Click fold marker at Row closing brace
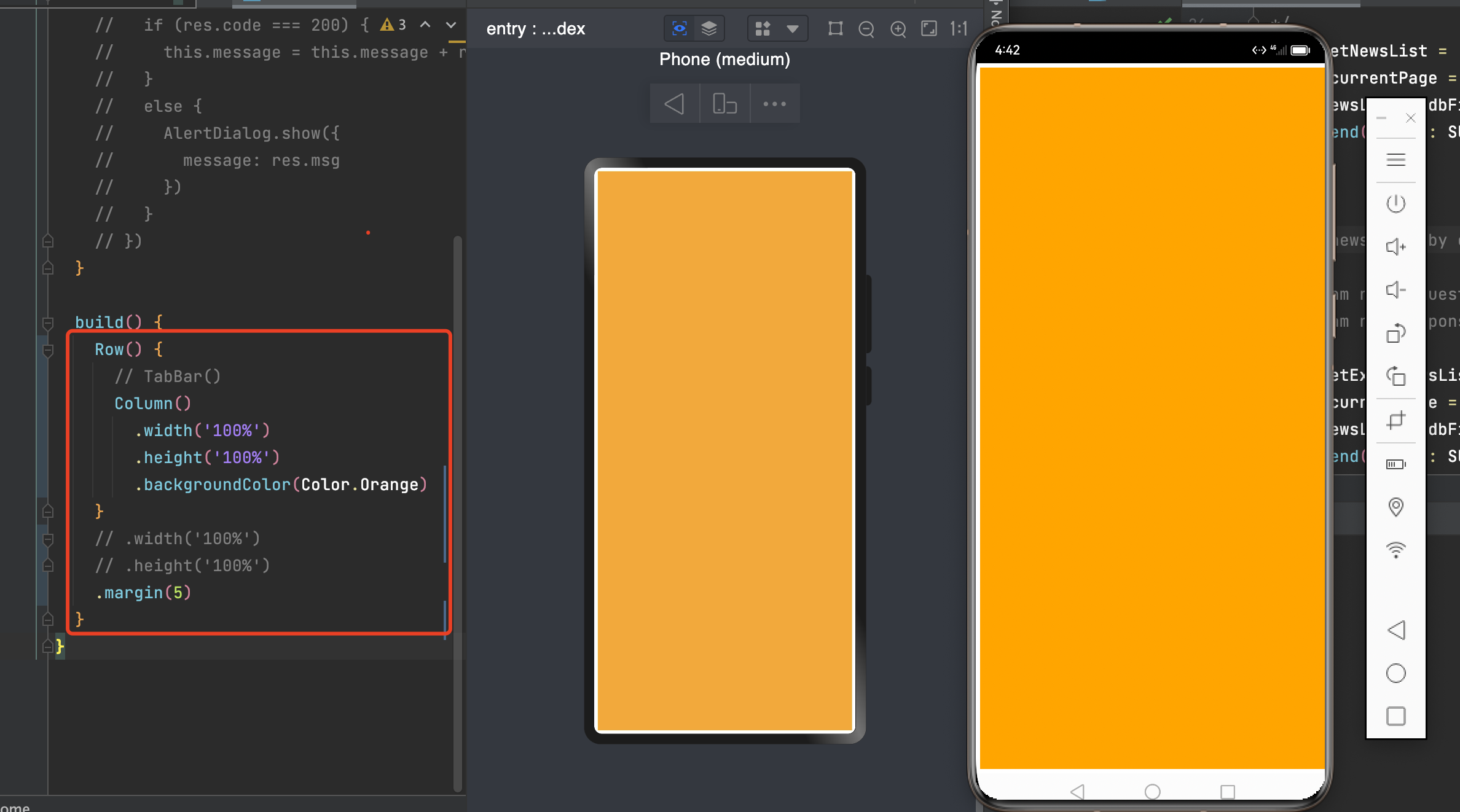 [x=48, y=511]
